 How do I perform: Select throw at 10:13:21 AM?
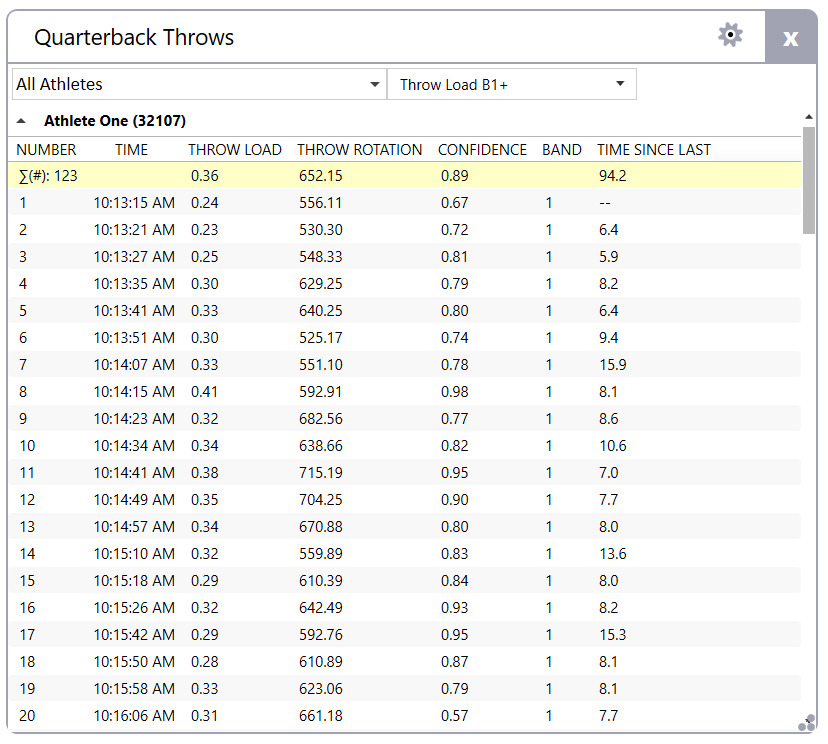tap(404, 230)
